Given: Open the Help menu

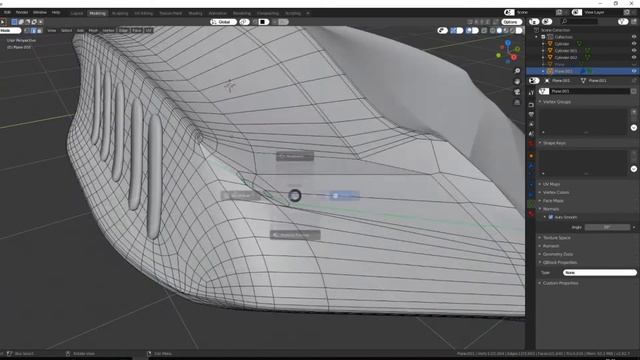Looking at the screenshot, I should [56, 13].
